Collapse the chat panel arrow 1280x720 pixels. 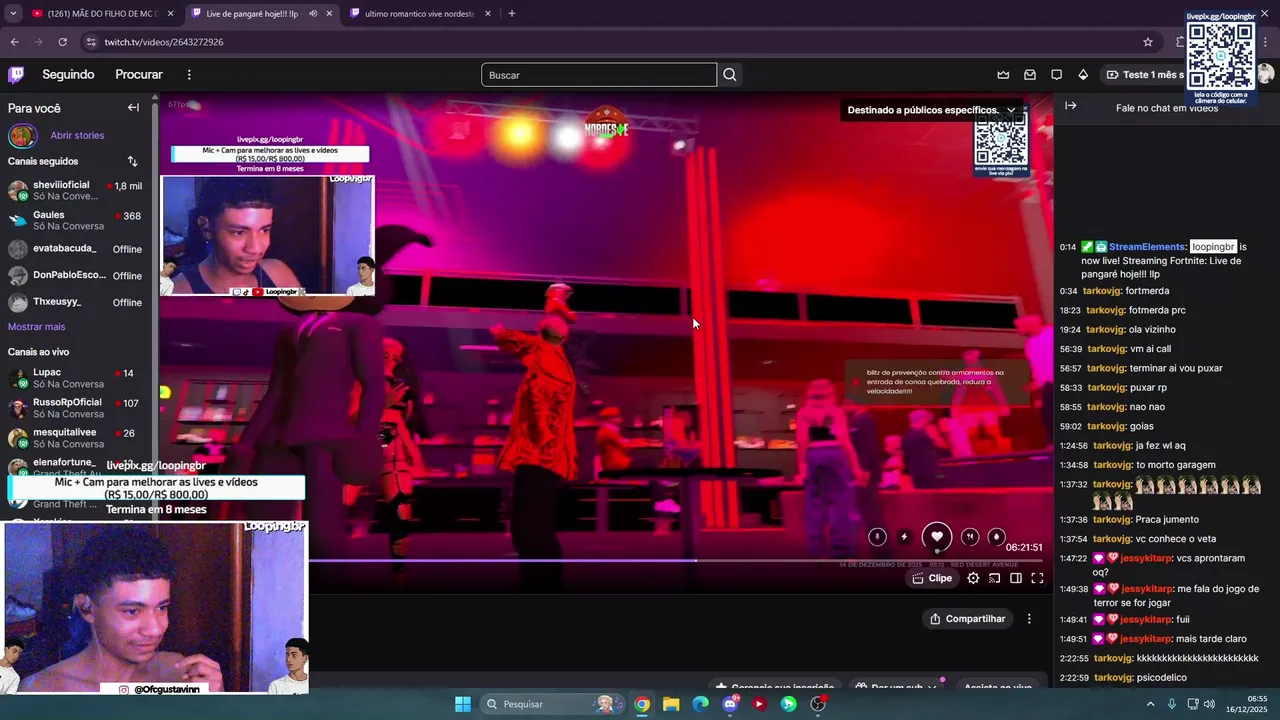pos(1071,106)
